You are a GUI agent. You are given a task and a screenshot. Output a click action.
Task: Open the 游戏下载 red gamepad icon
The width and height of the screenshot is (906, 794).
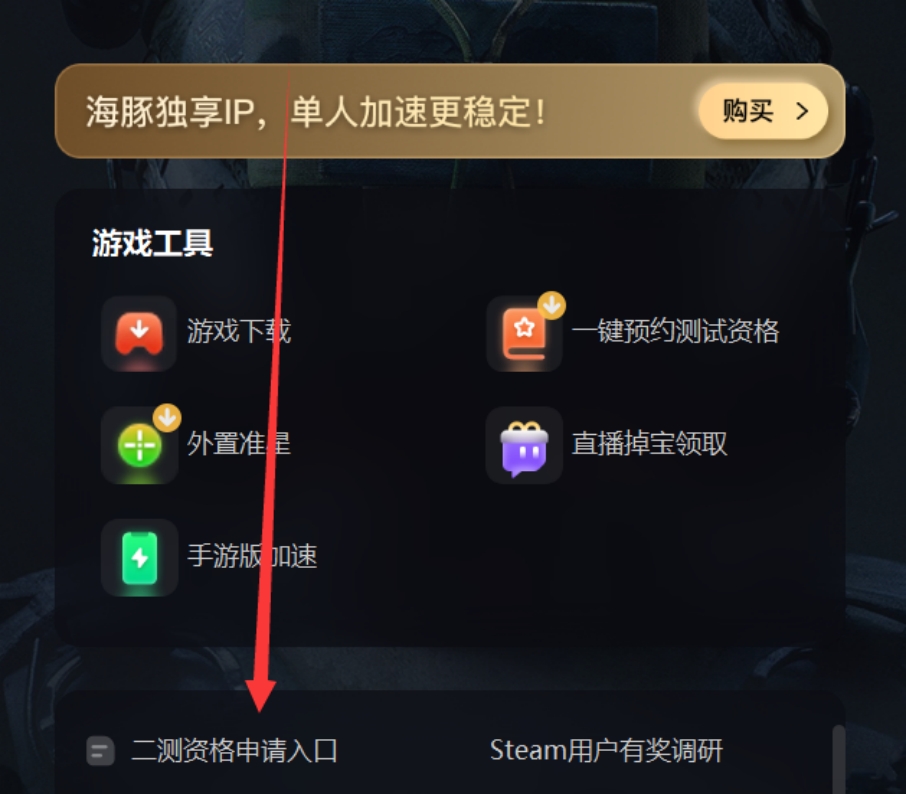tap(139, 333)
